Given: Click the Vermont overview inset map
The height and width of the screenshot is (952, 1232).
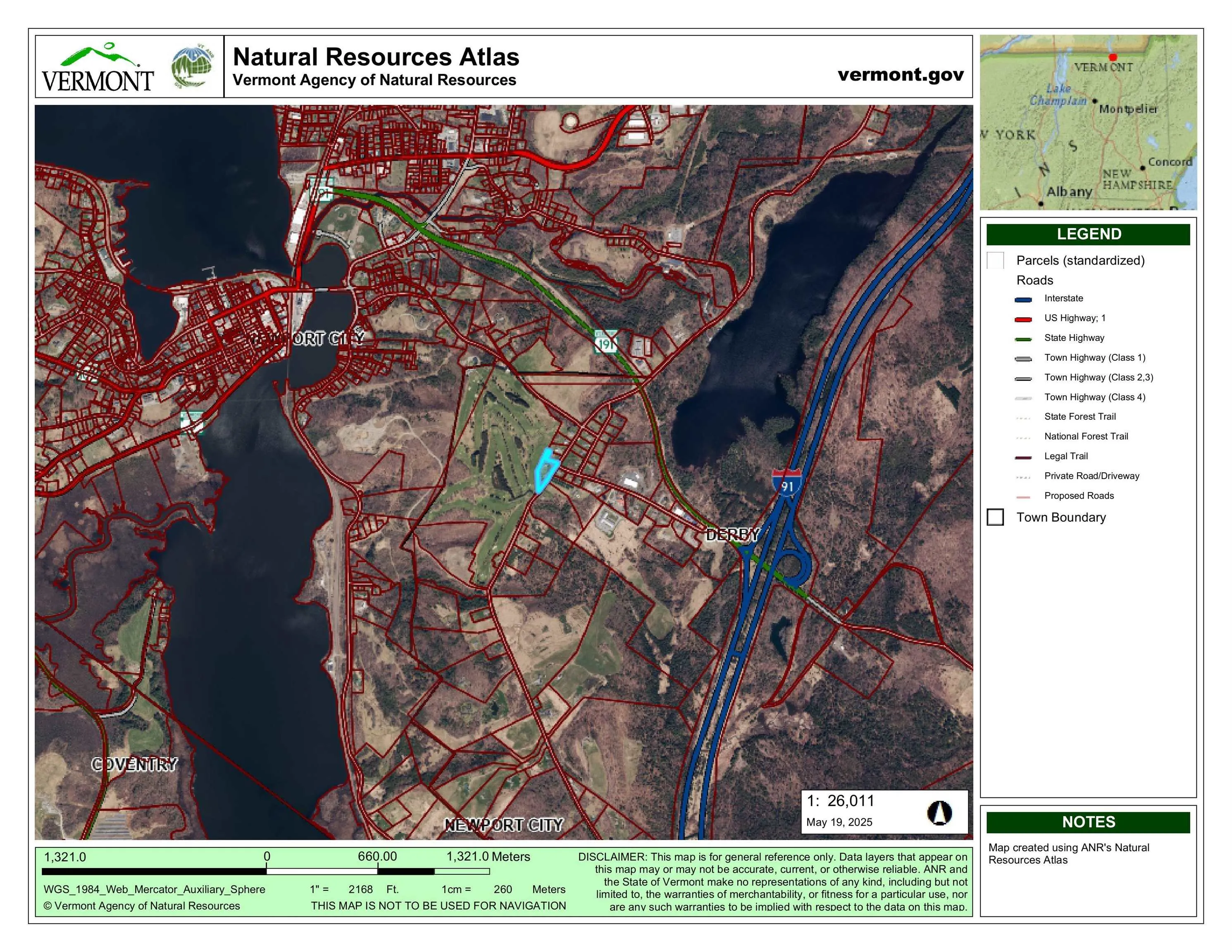Looking at the screenshot, I should [1088, 122].
